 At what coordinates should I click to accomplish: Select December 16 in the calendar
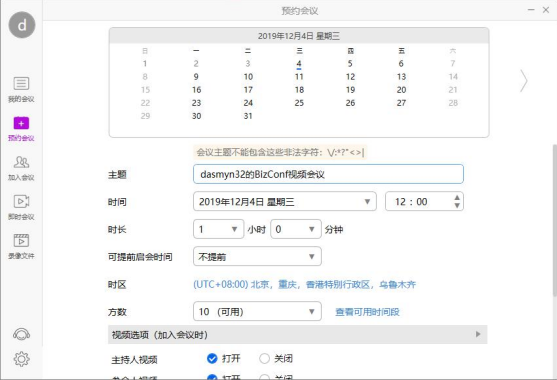(196, 90)
